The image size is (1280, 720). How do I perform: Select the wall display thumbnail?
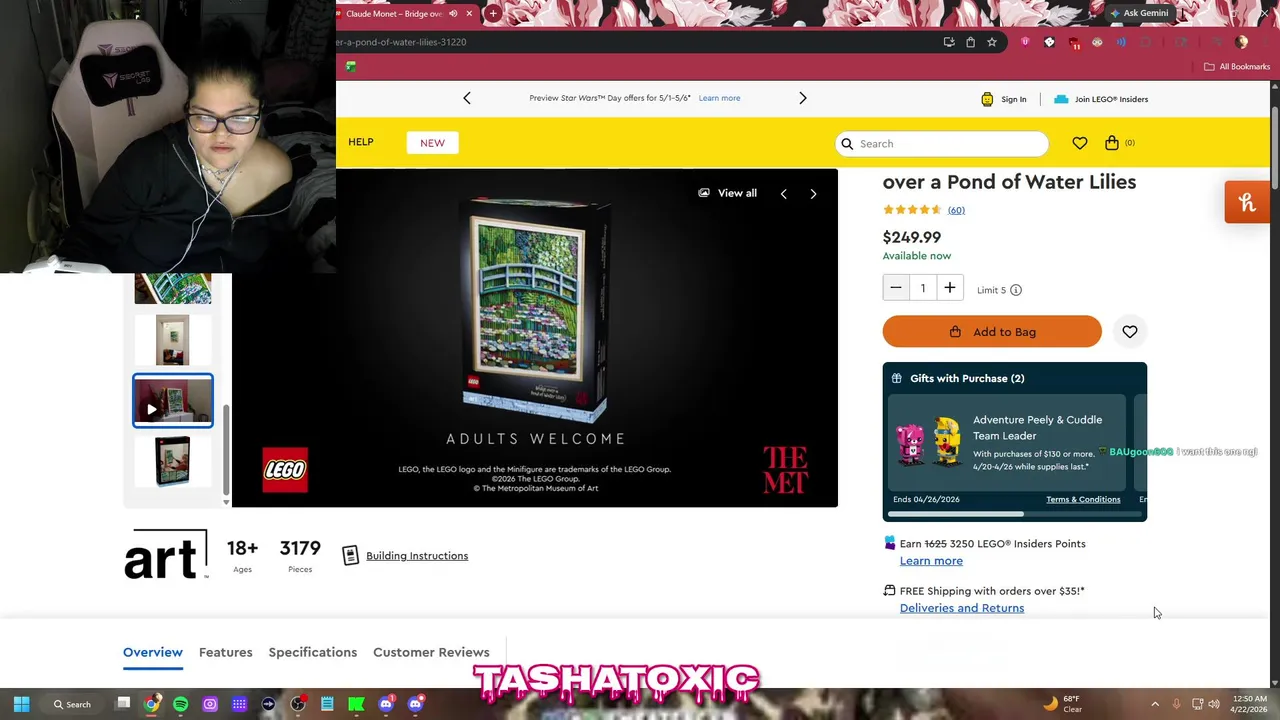(173, 340)
